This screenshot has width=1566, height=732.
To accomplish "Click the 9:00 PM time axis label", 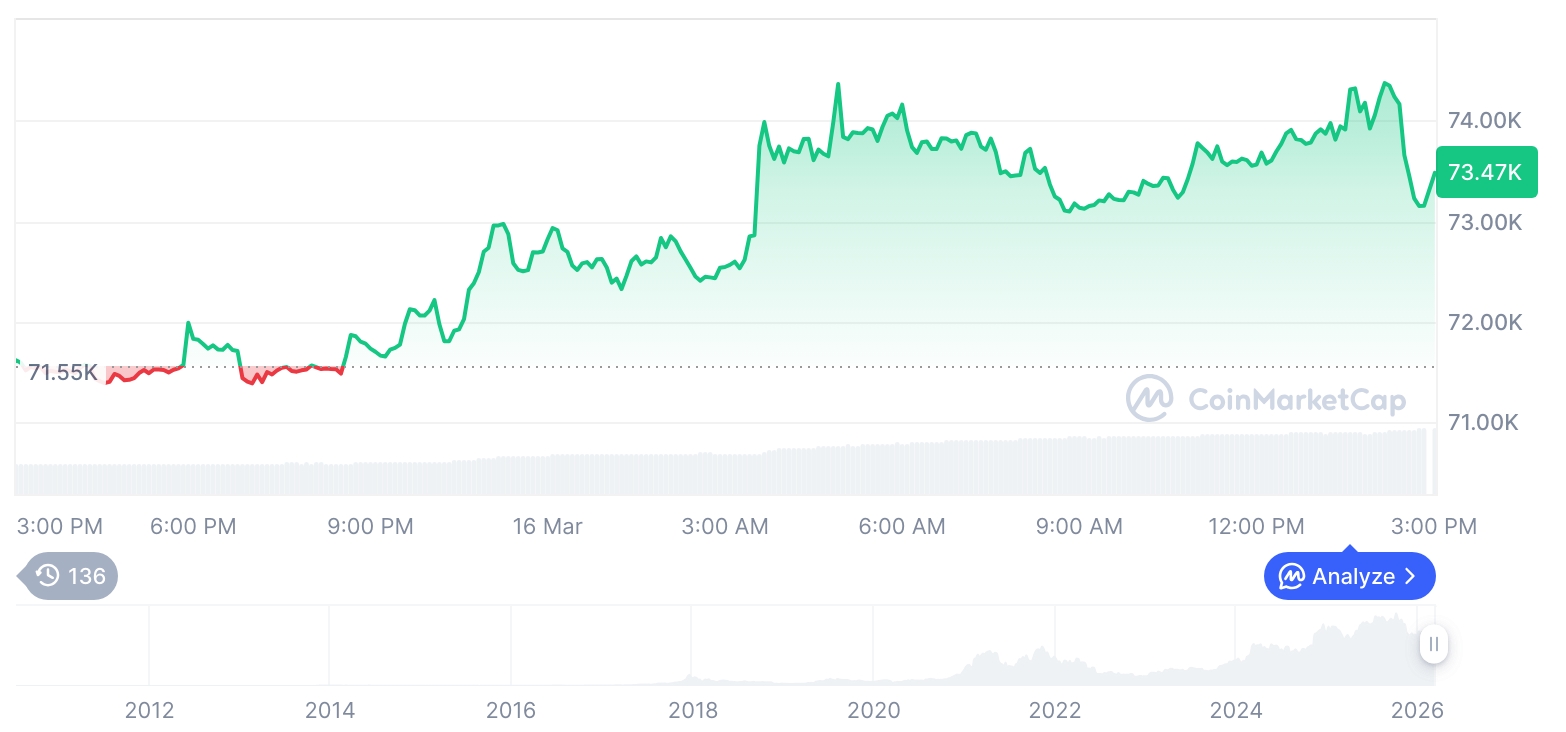I will tap(370, 526).
